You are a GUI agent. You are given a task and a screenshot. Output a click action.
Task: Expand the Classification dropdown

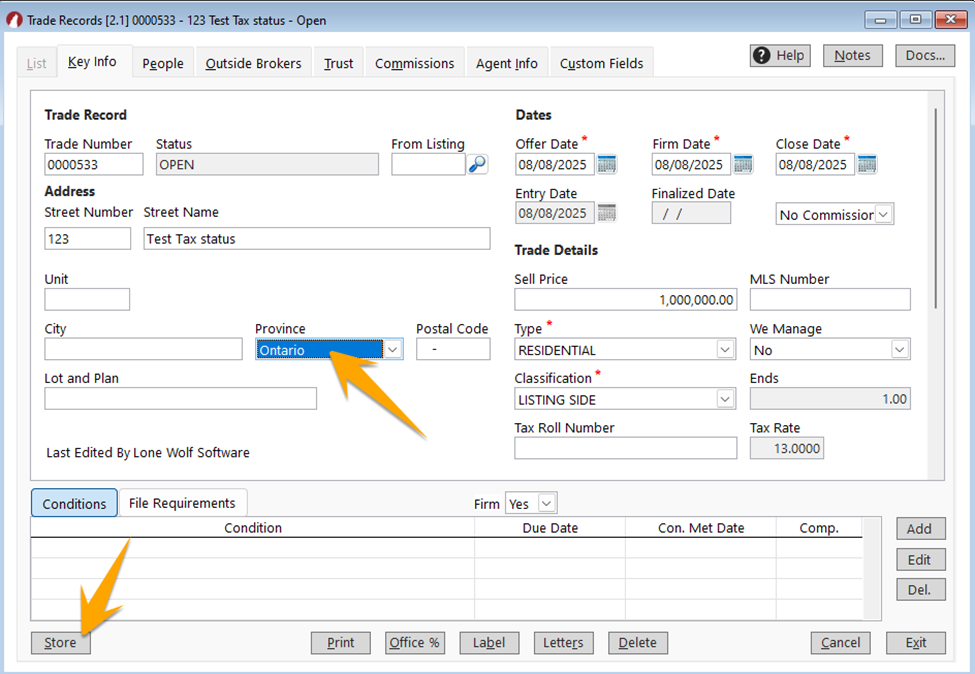pyautogui.click(x=727, y=399)
